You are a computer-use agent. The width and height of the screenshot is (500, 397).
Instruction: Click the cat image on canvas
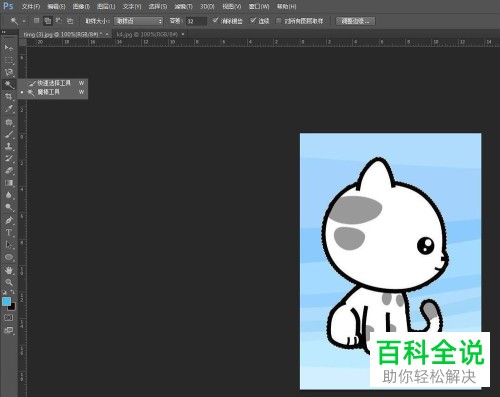pyautogui.click(x=390, y=261)
